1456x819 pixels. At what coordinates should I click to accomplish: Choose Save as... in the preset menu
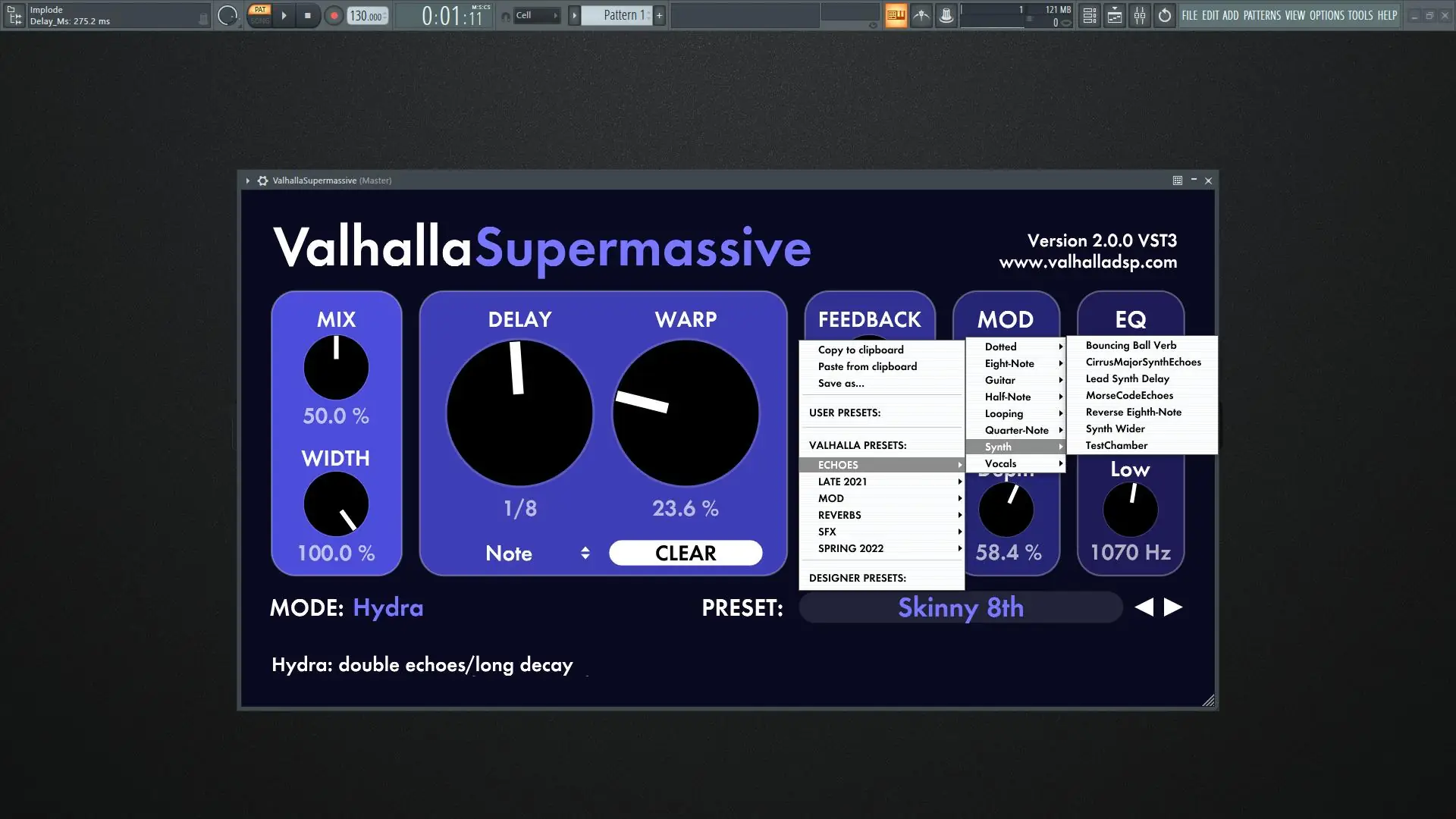click(841, 384)
